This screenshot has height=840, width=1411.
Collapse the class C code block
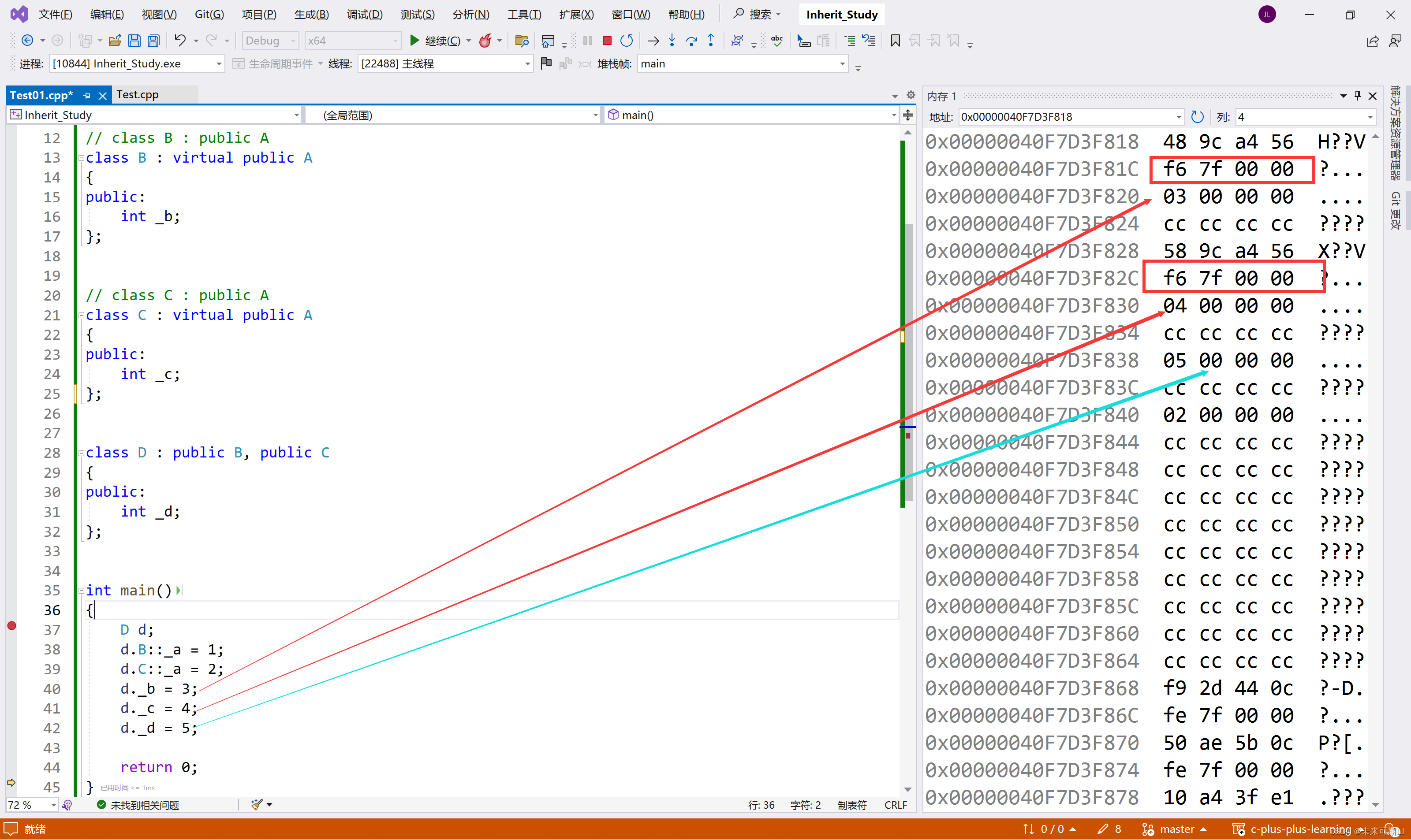81,315
